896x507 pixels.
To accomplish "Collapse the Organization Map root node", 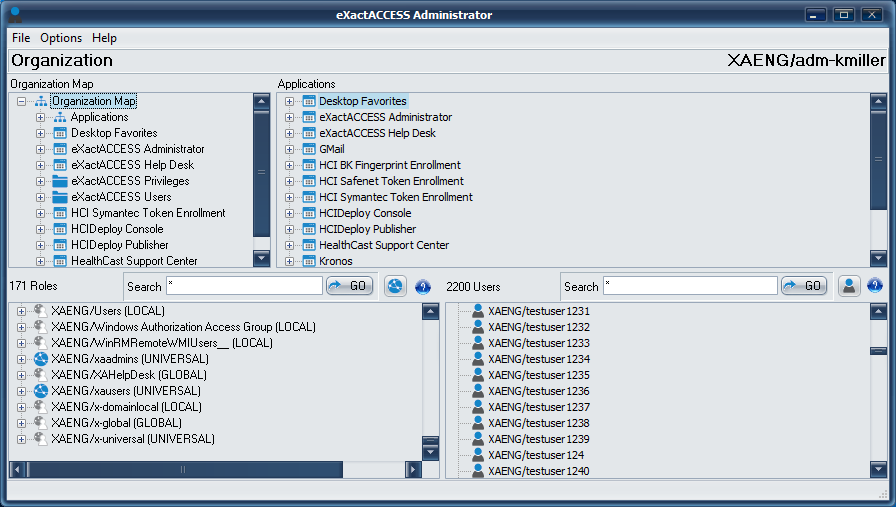I will coord(21,101).
